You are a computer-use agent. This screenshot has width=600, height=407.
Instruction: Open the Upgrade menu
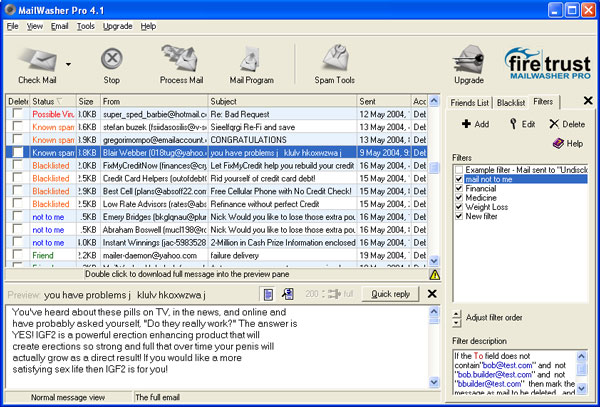pos(117,26)
